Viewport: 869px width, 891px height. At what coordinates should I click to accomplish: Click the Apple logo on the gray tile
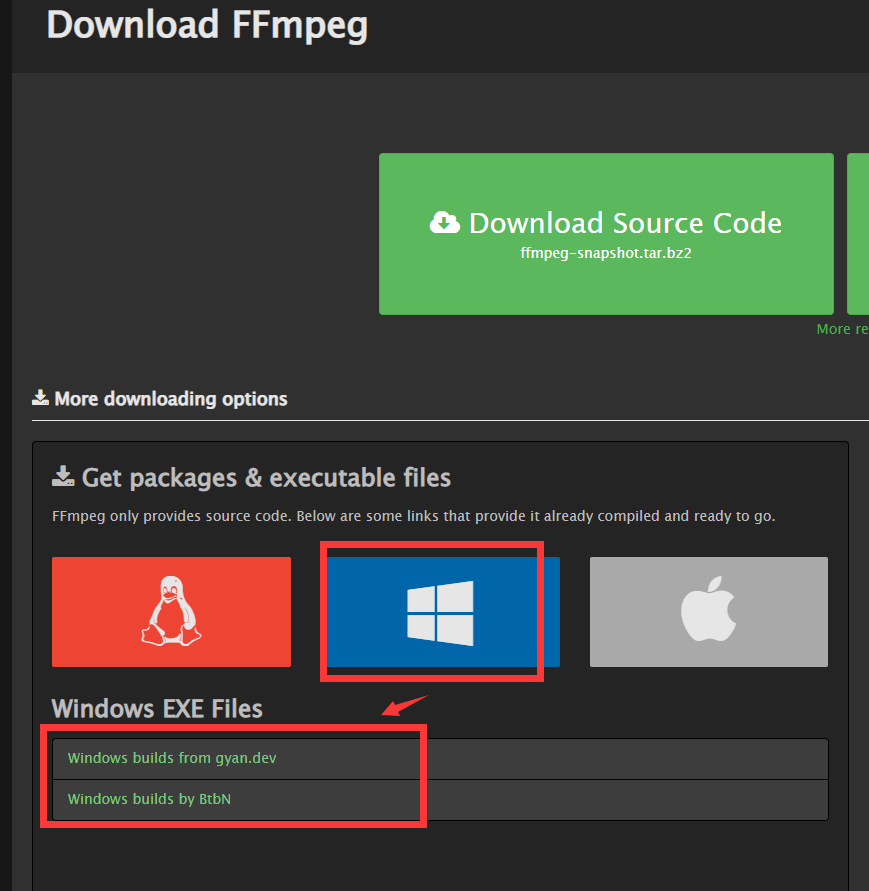(708, 611)
